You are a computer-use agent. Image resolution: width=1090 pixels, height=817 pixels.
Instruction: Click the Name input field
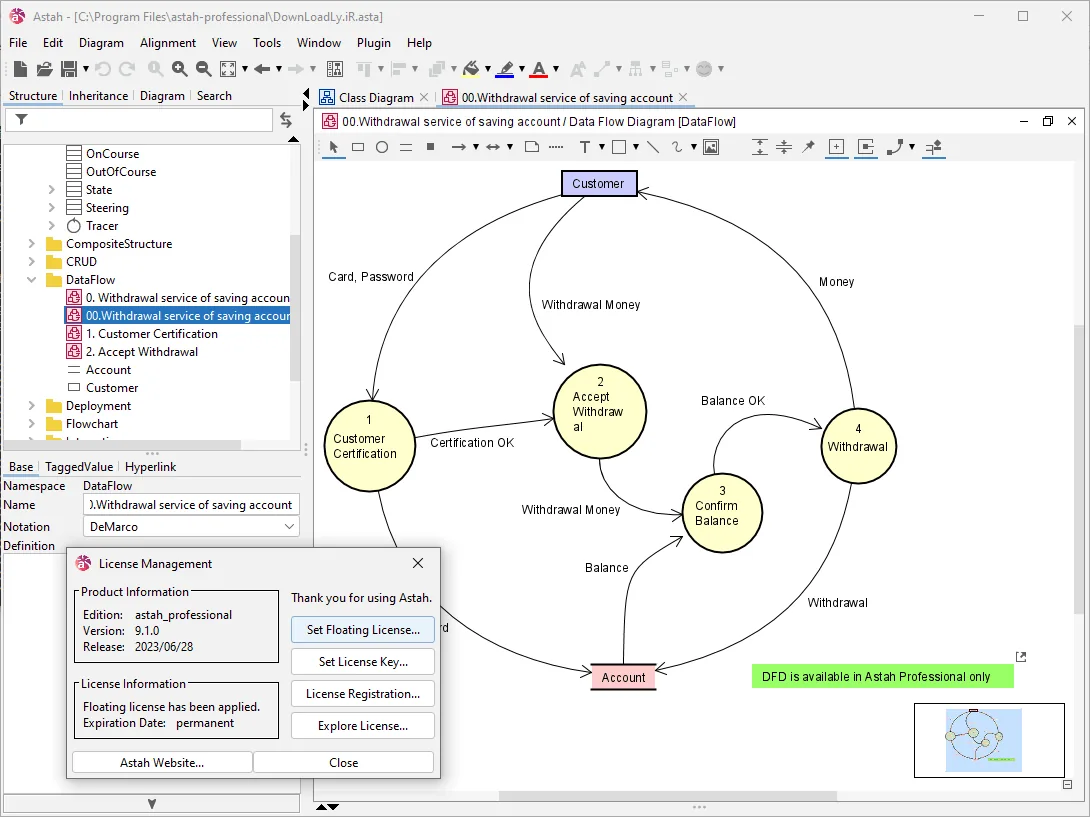(x=191, y=505)
